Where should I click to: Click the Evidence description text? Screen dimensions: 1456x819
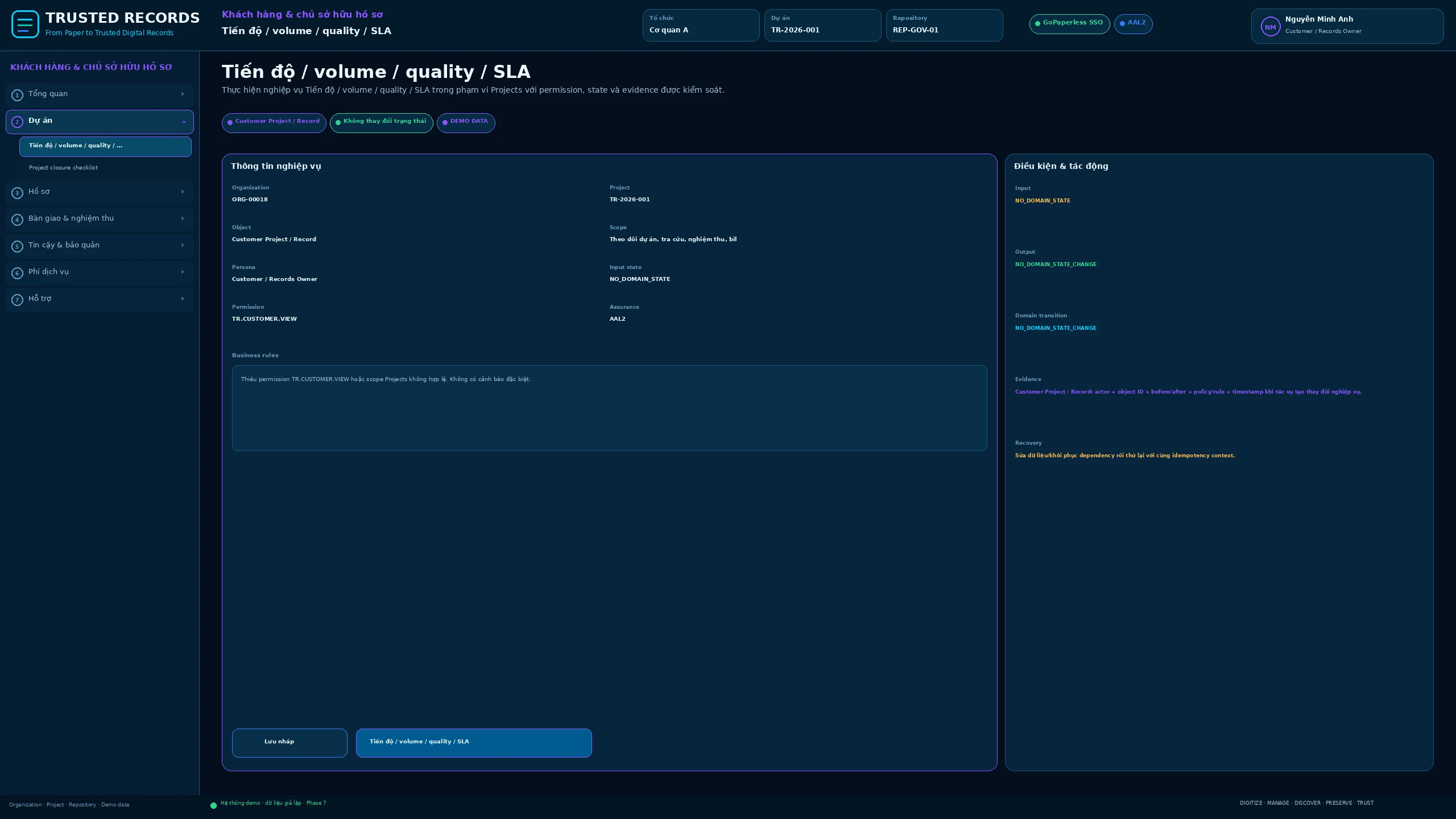point(1188,392)
